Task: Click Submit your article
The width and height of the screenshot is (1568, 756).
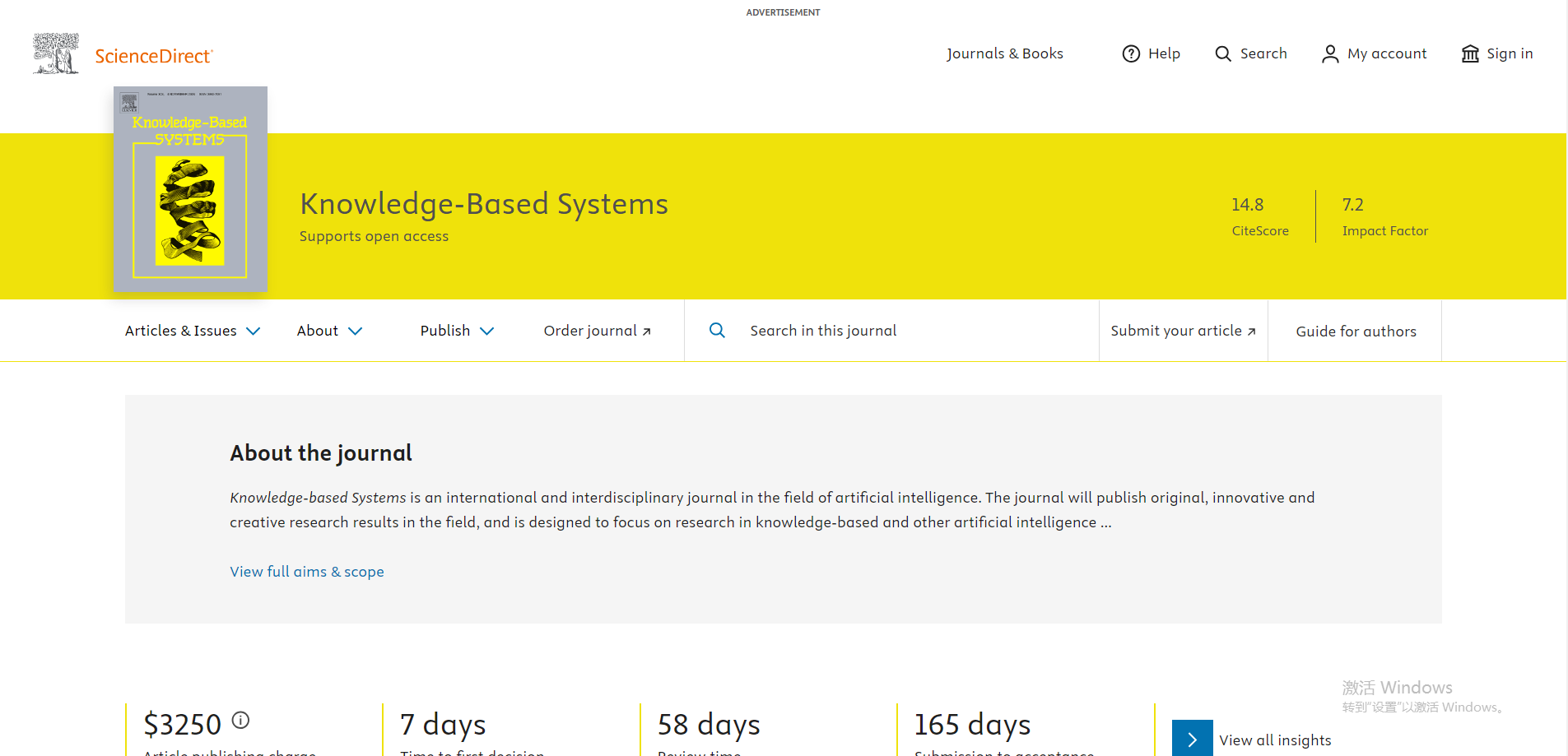Action: pos(1184,331)
